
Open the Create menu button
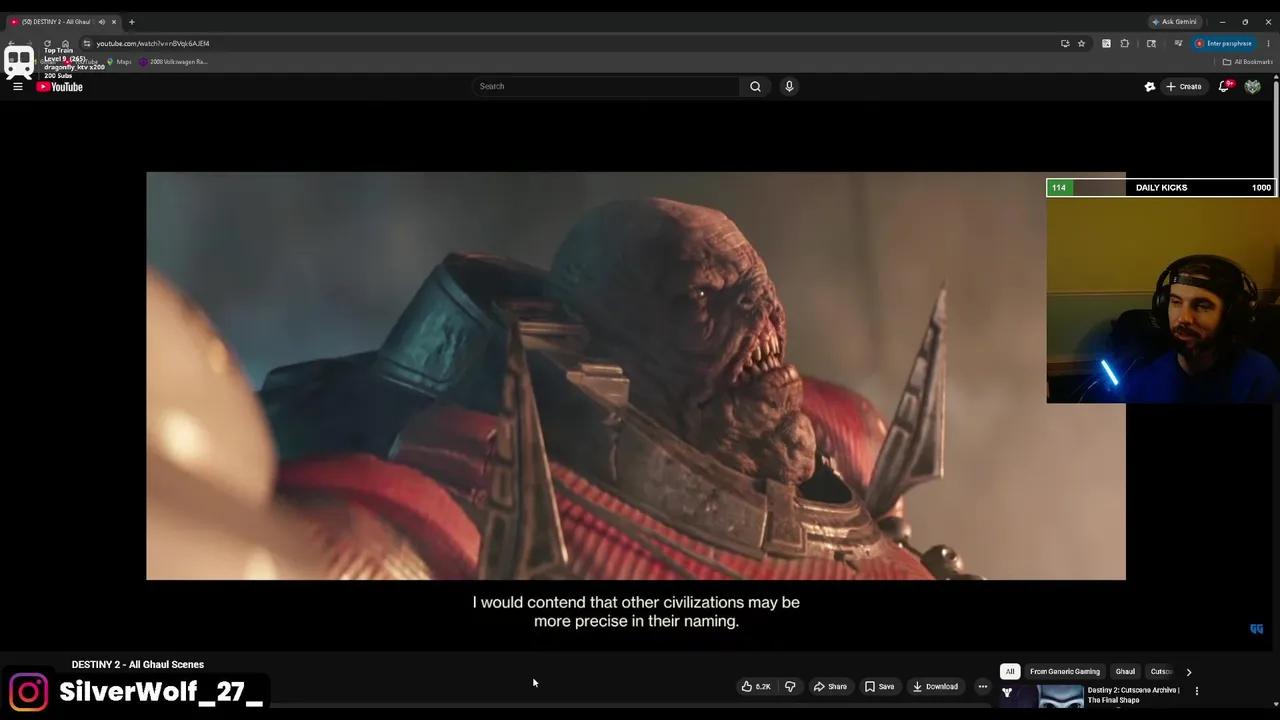point(1184,87)
